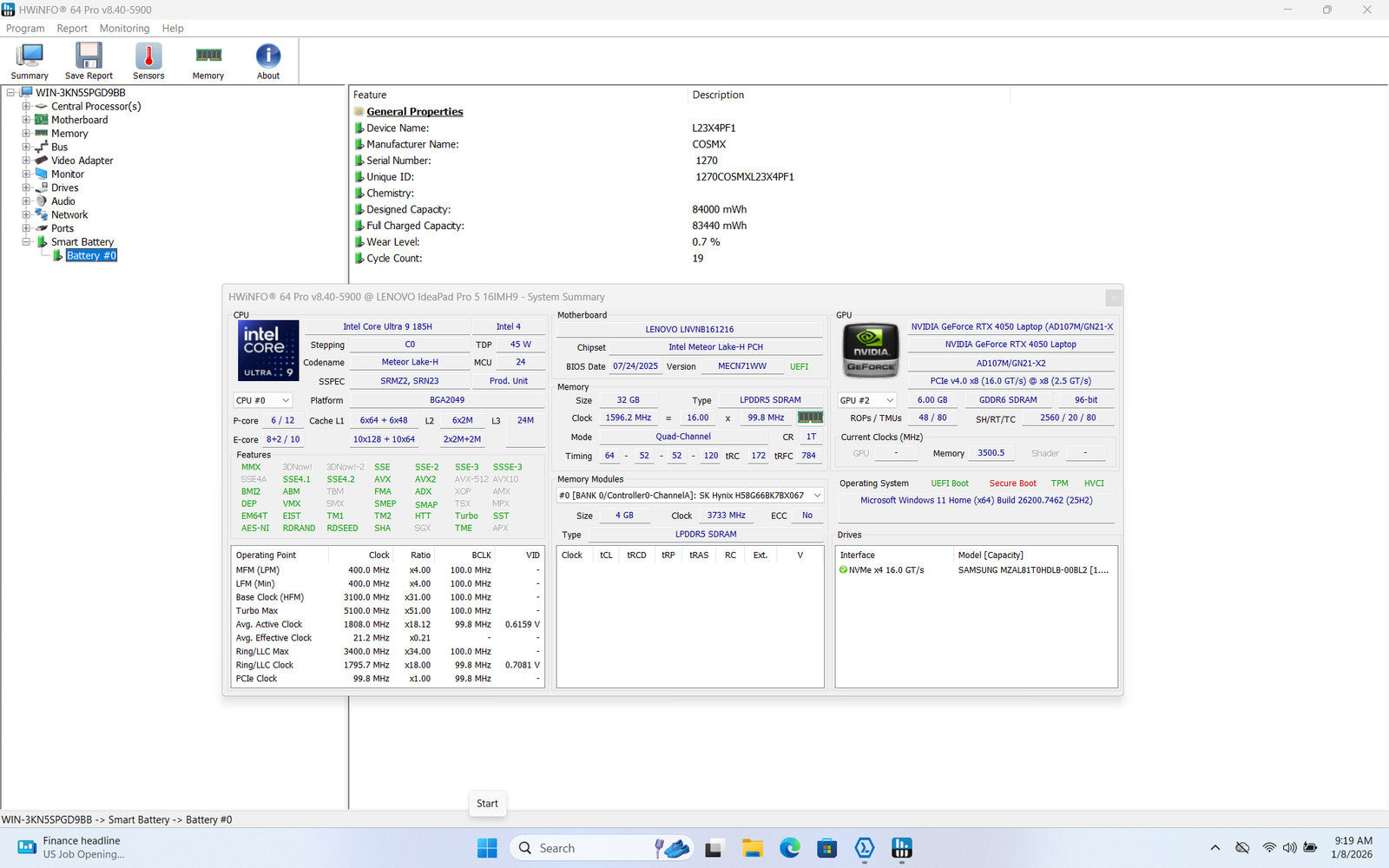The width and height of the screenshot is (1389, 868).
Task: Expand the Central Processor(s) tree node
Action: [x=26, y=107]
